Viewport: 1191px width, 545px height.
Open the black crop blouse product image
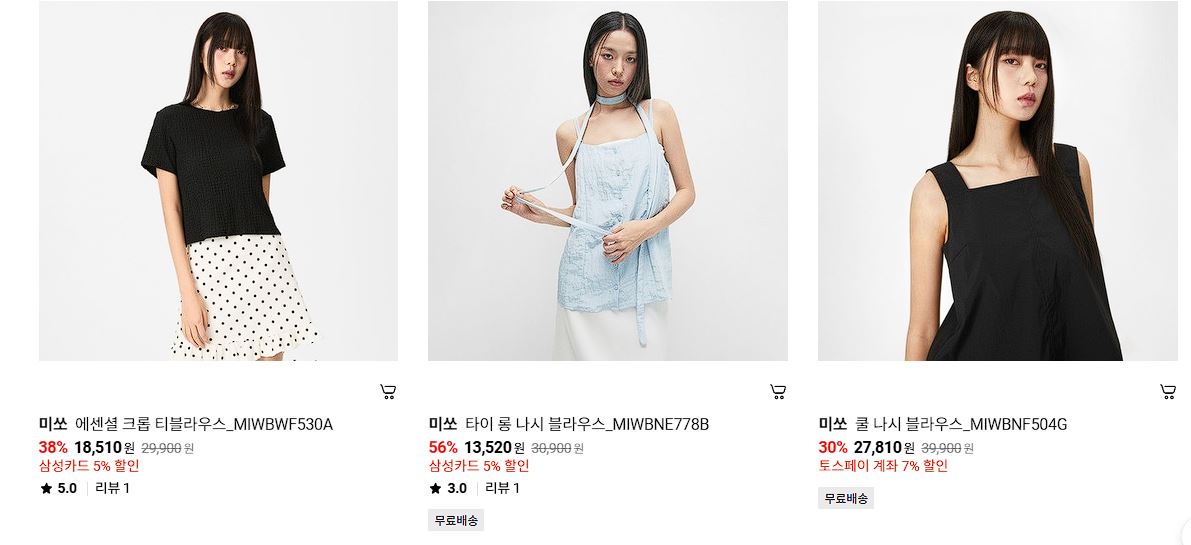(218, 181)
